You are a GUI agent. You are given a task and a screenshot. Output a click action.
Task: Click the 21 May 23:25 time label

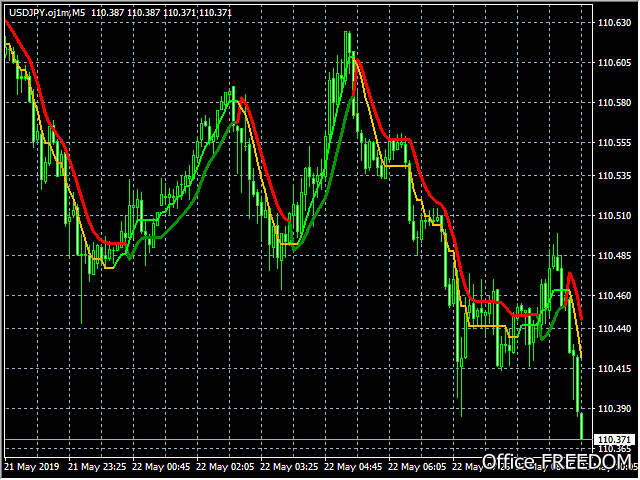point(97,467)
